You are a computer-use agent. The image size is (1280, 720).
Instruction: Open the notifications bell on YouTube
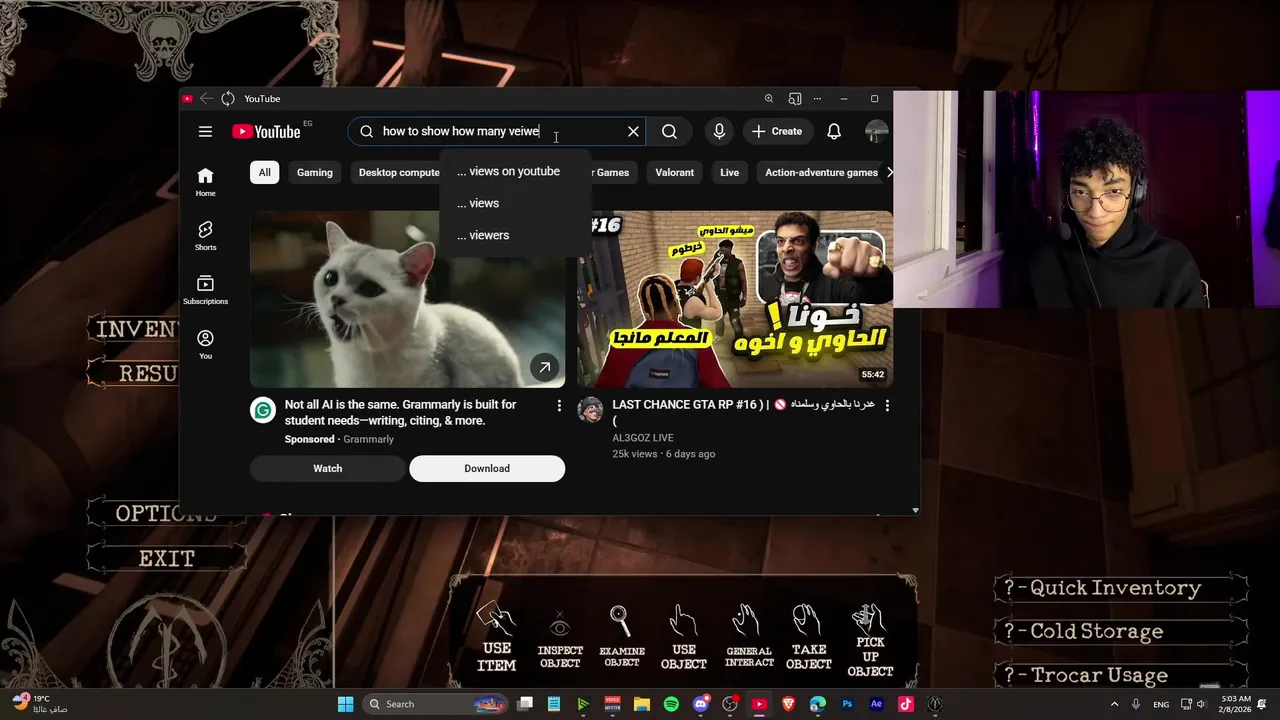[x=834, y=131]
